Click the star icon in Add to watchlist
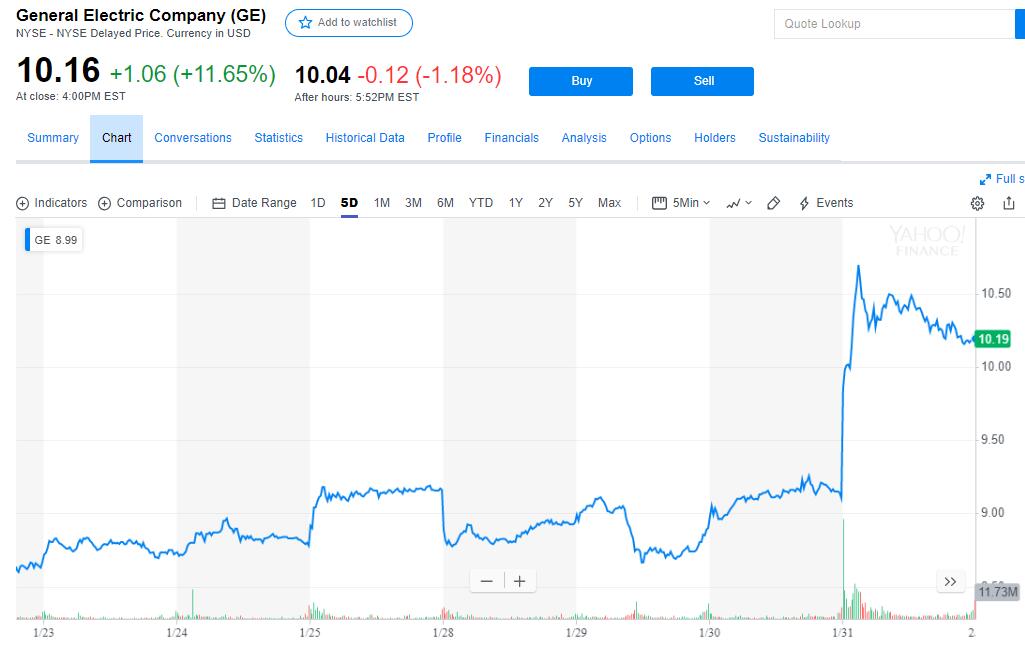 [305, 23]
